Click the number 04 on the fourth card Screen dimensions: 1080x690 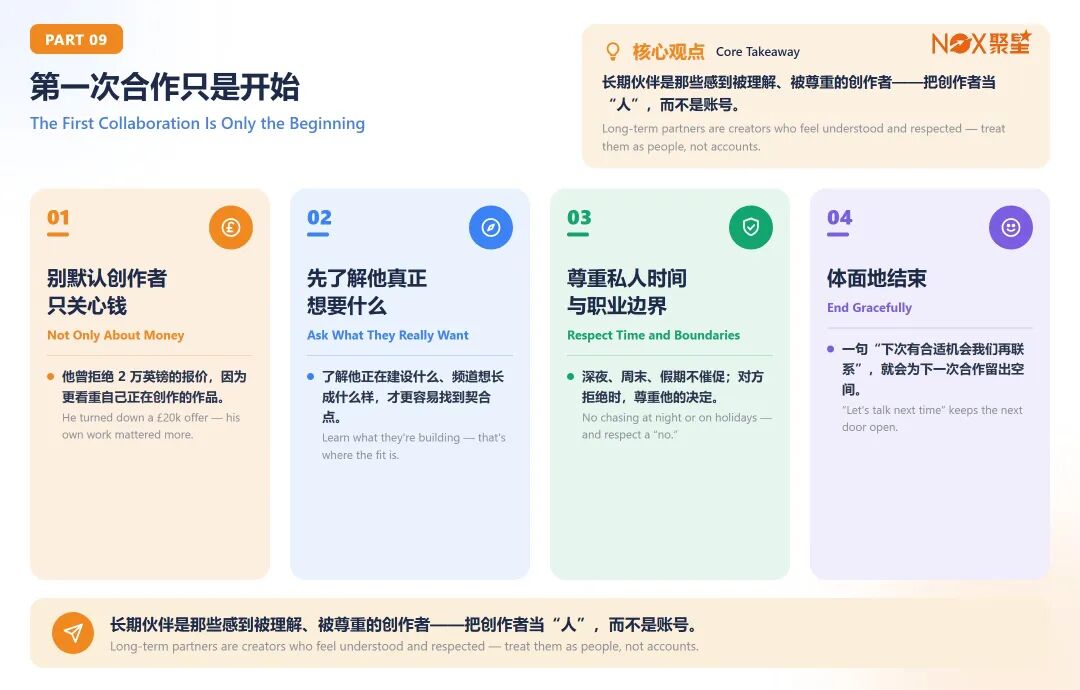[840, 218]
